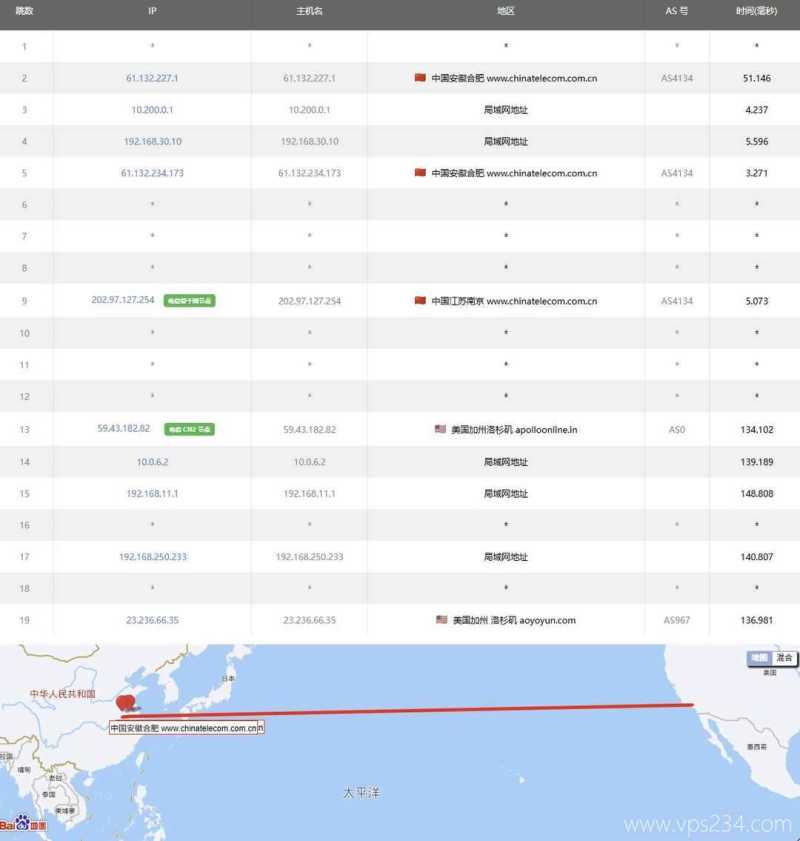Click IP address 192.168.250.233 in hop 17

152,557
